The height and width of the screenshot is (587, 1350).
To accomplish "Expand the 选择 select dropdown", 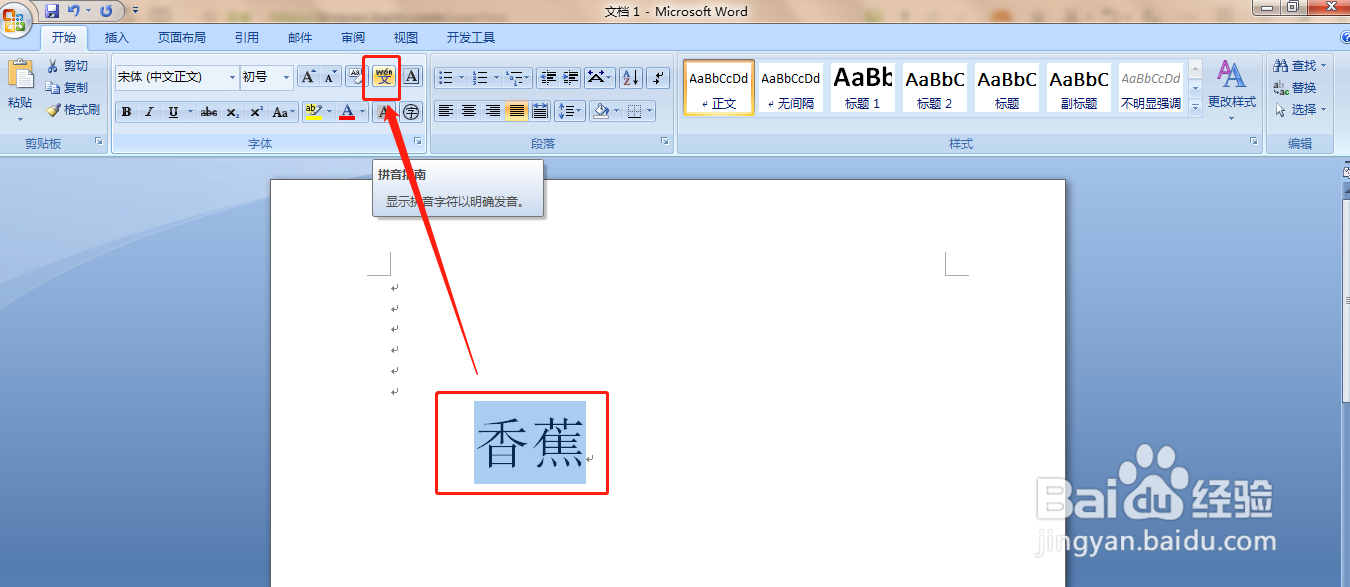I will coord(1324,110).
